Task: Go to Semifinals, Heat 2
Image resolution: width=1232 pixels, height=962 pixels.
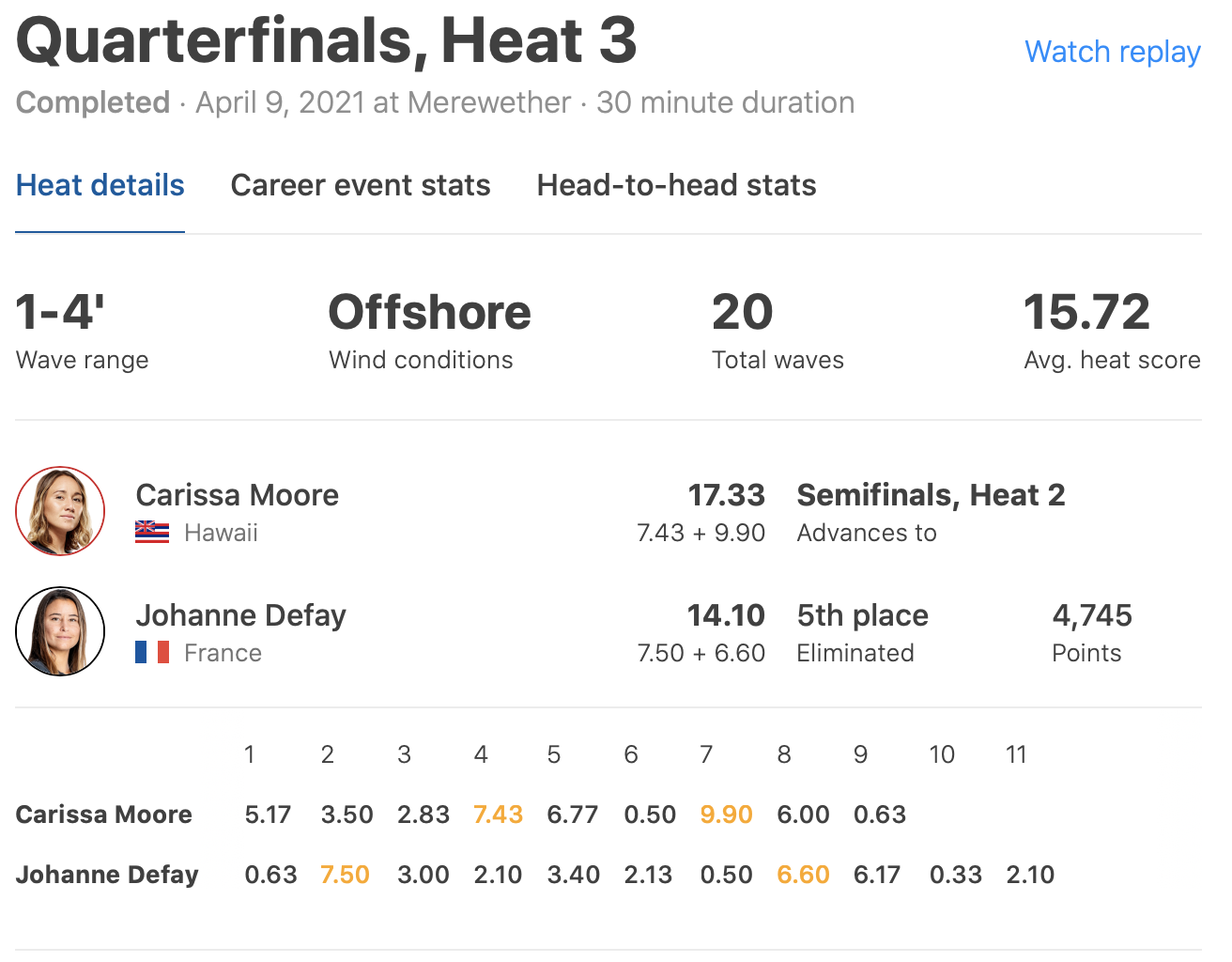Action: click(931, 495)
